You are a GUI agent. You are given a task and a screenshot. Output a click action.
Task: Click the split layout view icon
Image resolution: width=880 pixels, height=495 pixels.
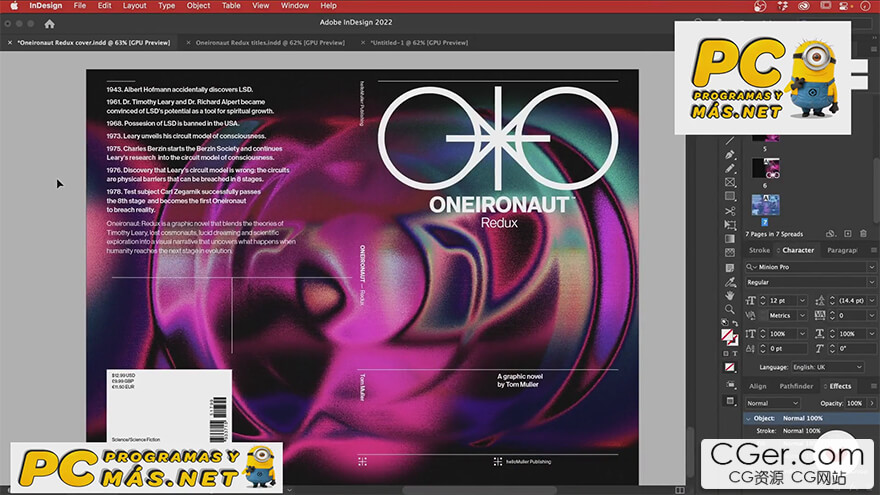pos(680,491)
